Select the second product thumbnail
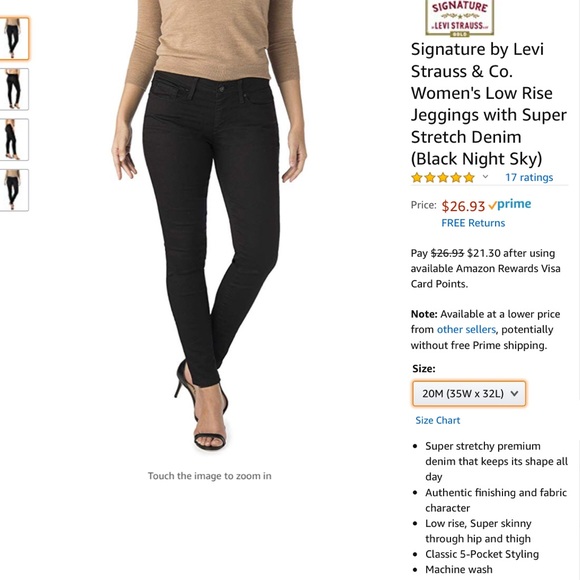 point(14,89)
